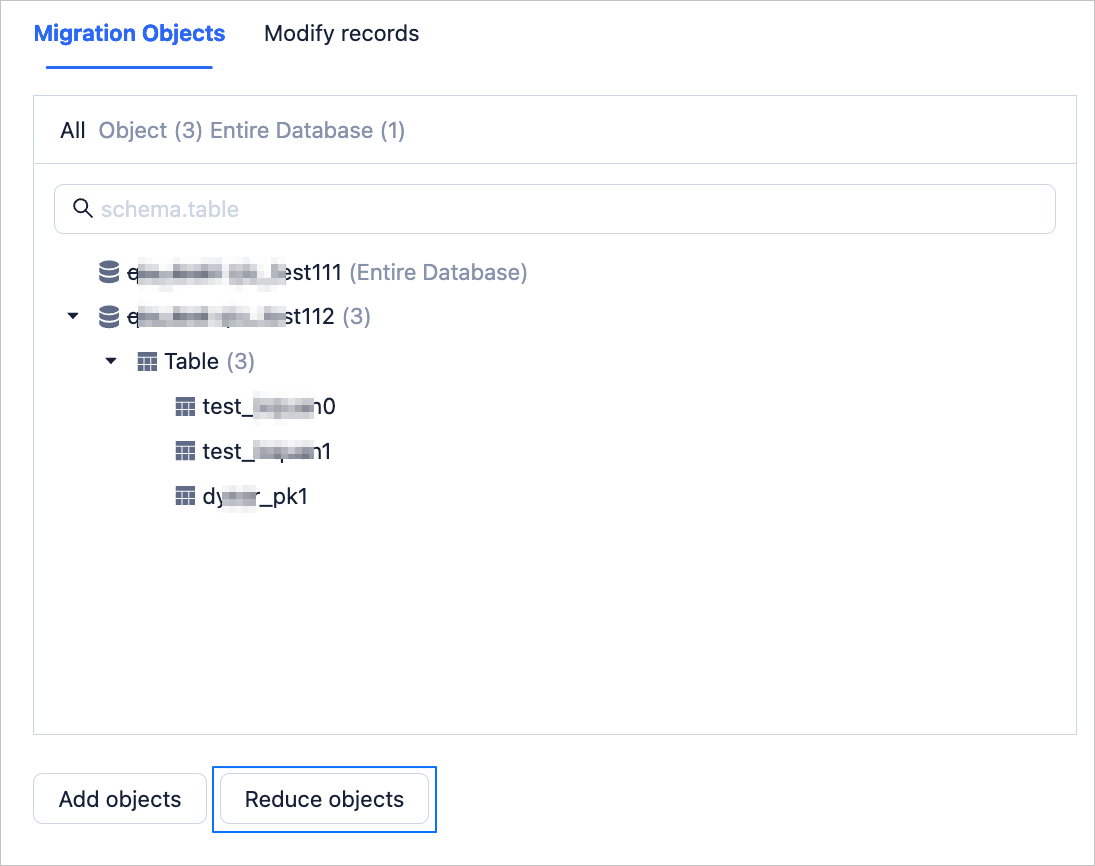Click the table icon of the table ending in 0
Viewport: 1095px width, 866px height.
(x=185, y=407)
